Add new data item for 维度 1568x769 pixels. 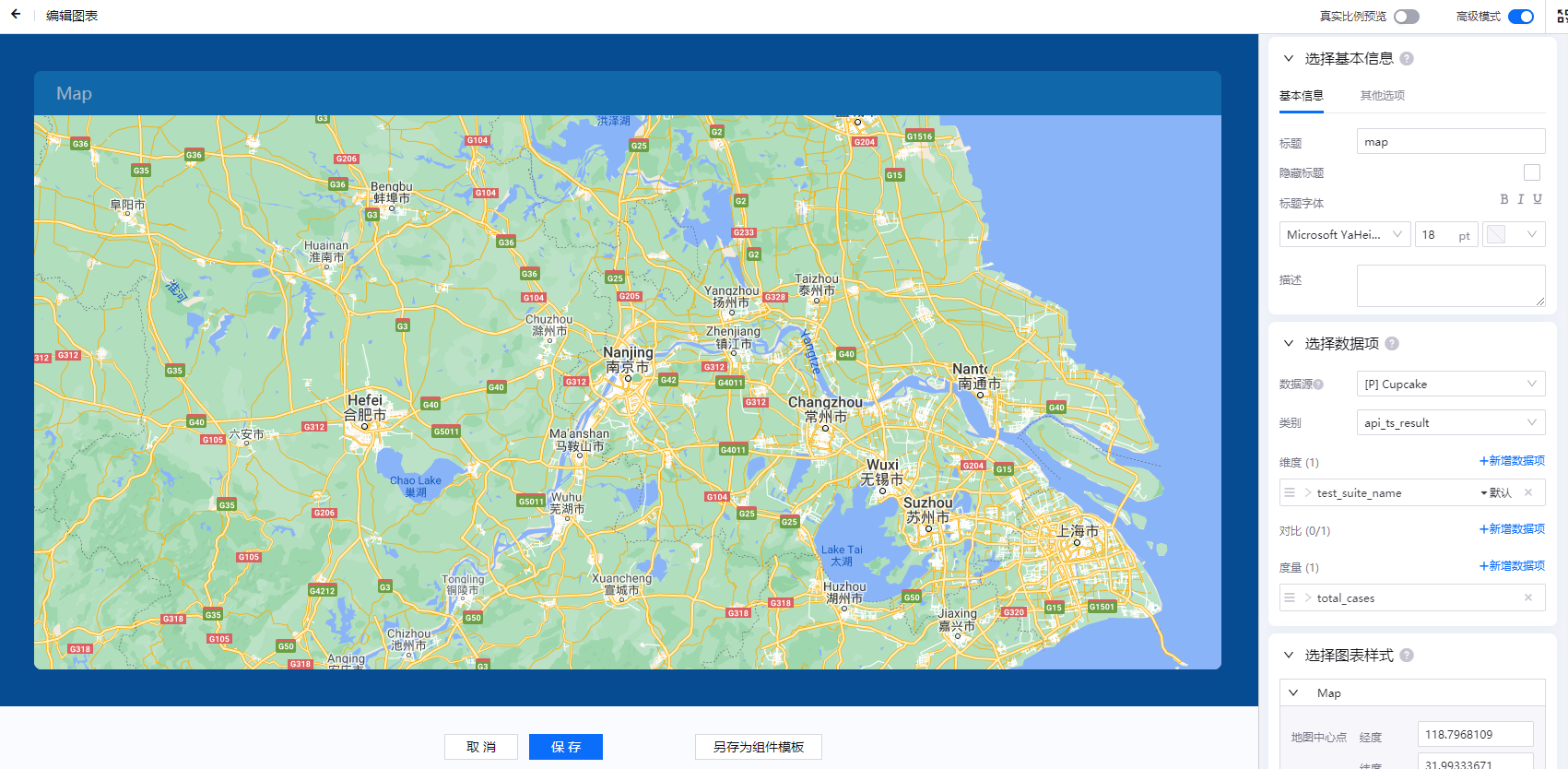coord(1512,461)
